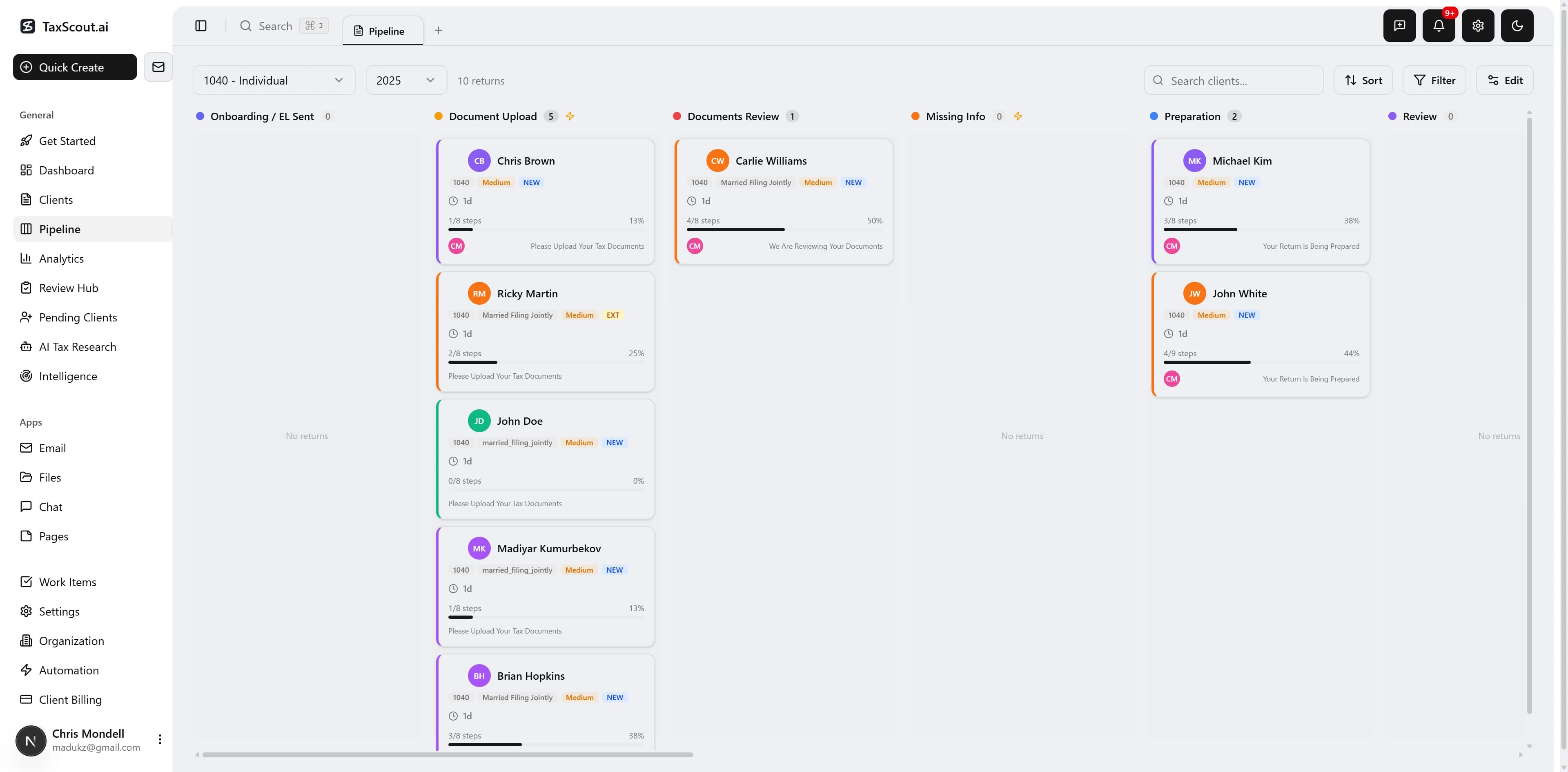Open the 1040 - Individual return type dropdown
This screenshot has width=1568, height=772.
[x=274, y=80]
